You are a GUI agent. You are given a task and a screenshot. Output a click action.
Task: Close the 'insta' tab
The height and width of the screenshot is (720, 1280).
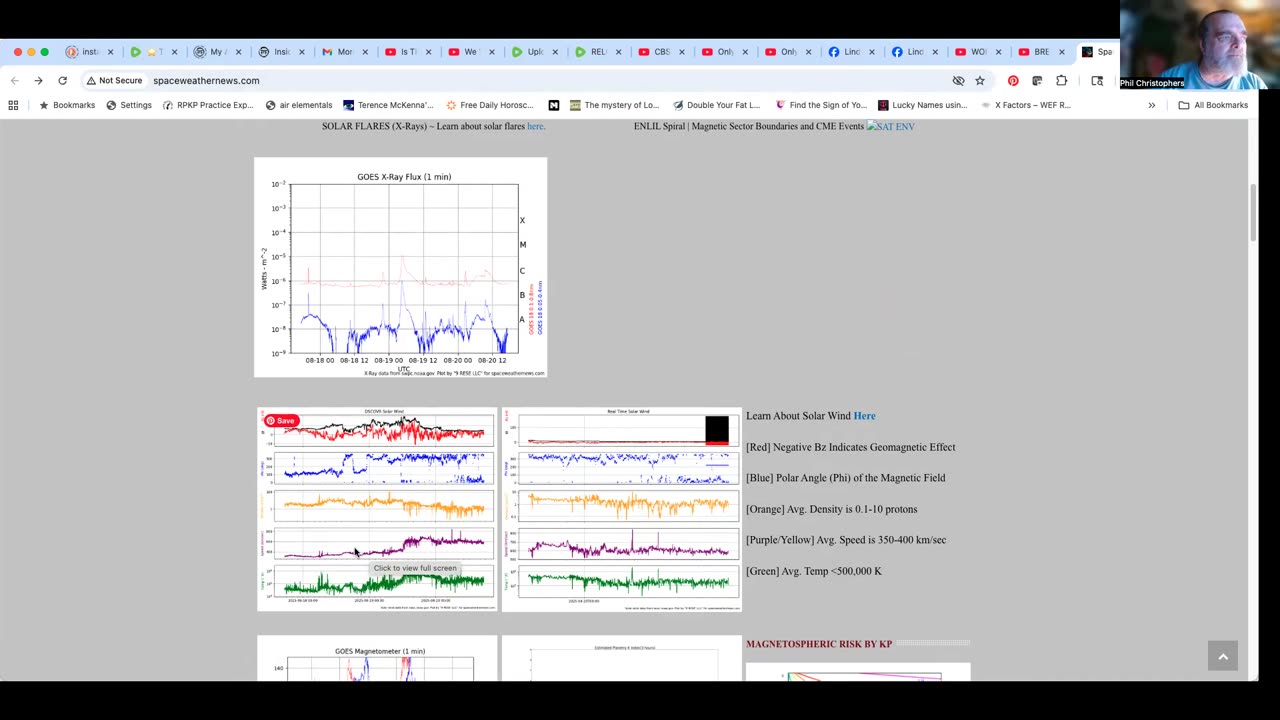click(x=110, y=52)
